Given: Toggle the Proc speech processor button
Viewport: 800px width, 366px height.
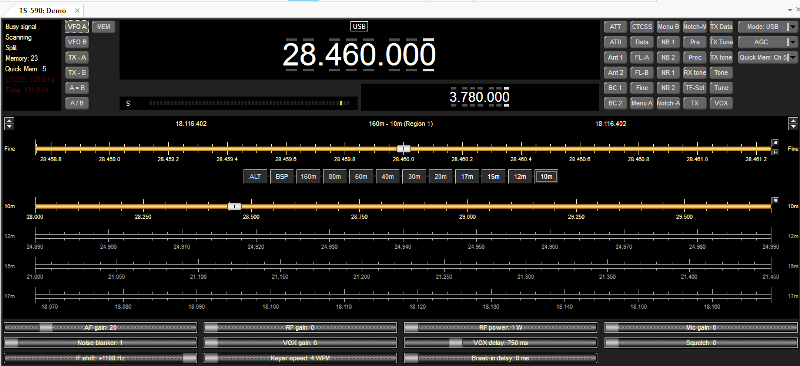Looking at the screenshot, I should [694, 57].
